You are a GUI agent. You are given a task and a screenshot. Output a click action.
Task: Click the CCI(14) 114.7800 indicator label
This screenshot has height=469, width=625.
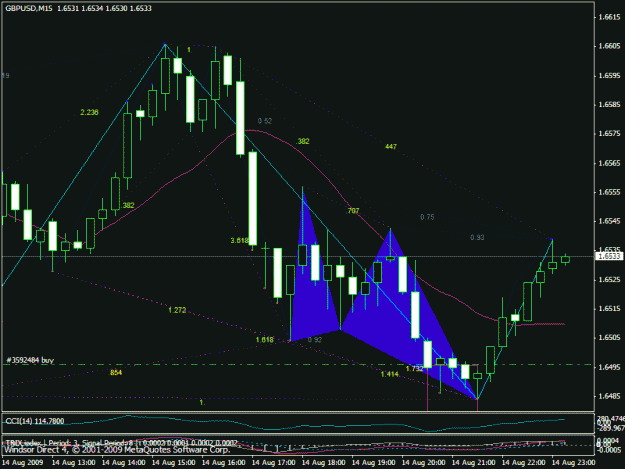tap(35, 421)
